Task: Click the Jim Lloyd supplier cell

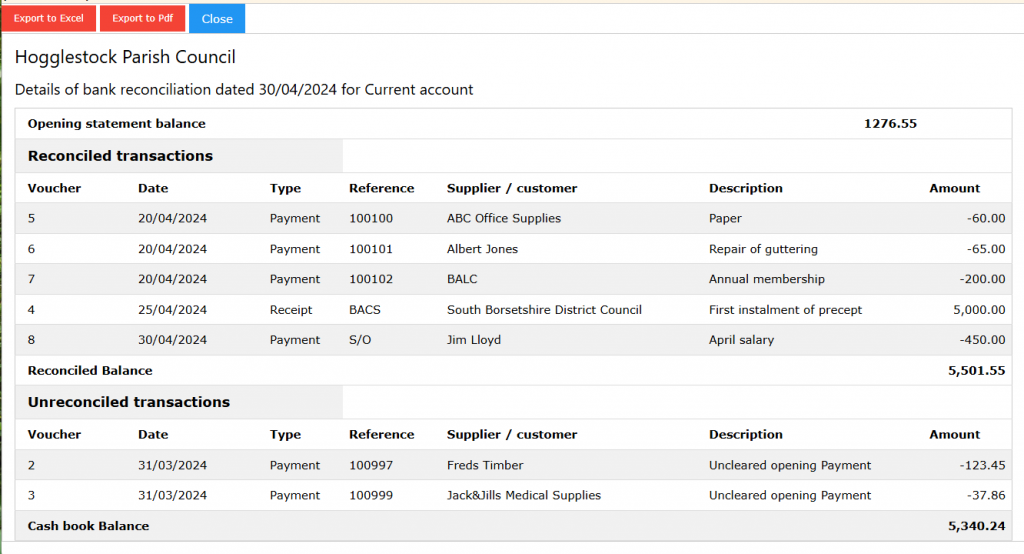Action: 473,340
